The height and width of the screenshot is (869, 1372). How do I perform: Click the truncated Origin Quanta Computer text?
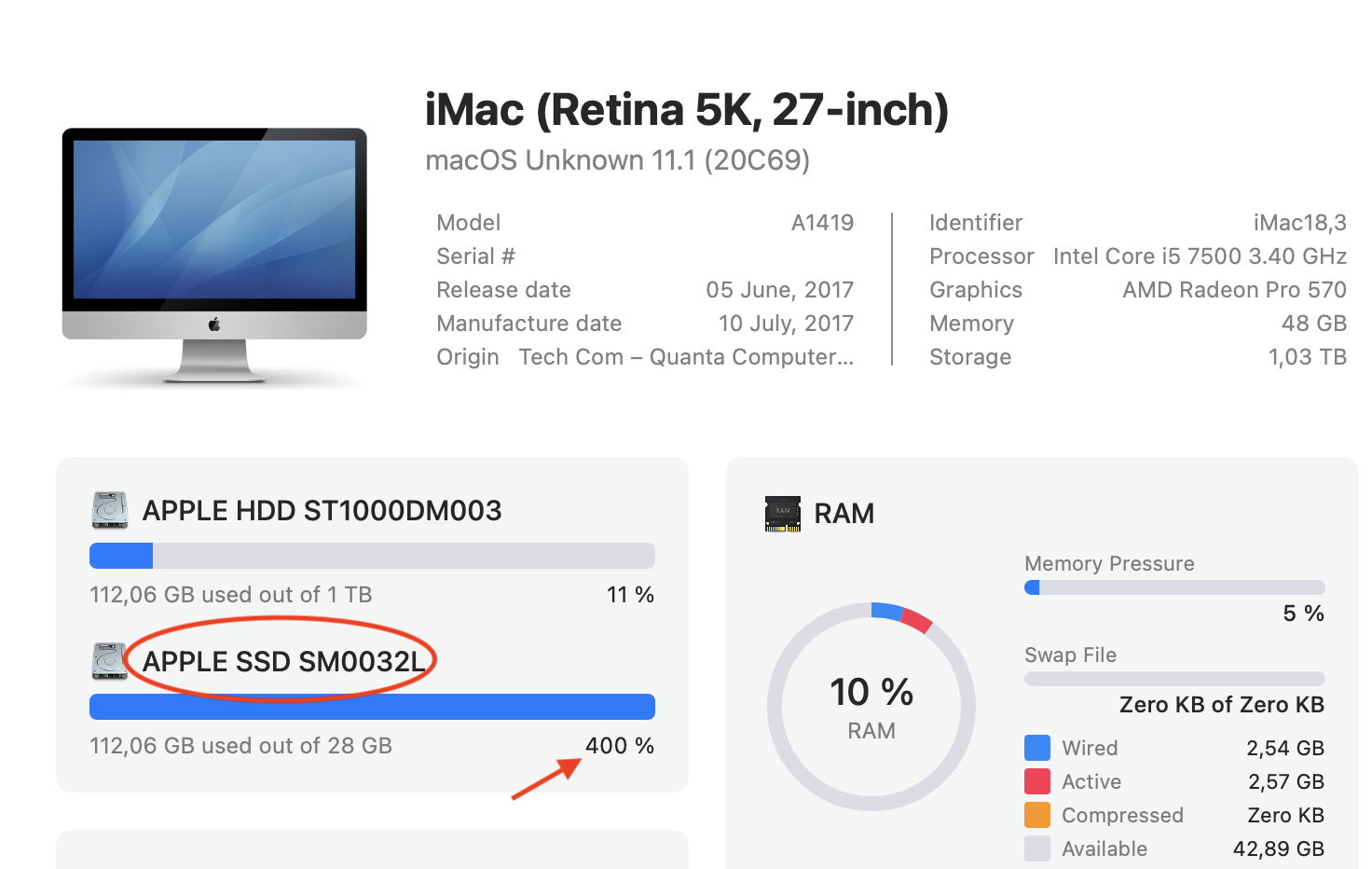point(686,357)
